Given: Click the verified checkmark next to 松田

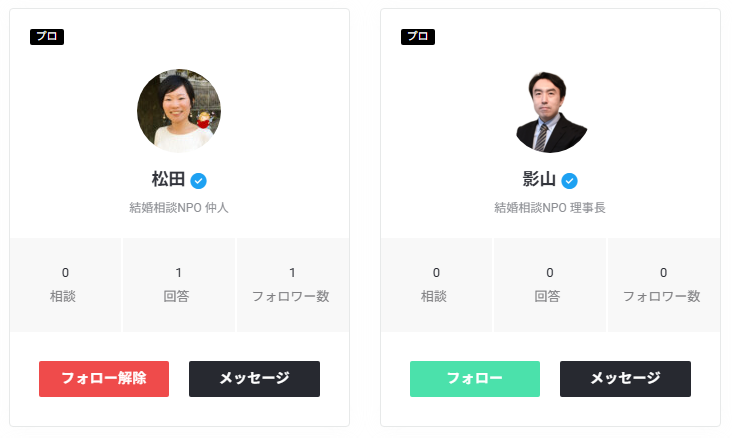Looking at the screenshot, I should [x=199, y=181].
